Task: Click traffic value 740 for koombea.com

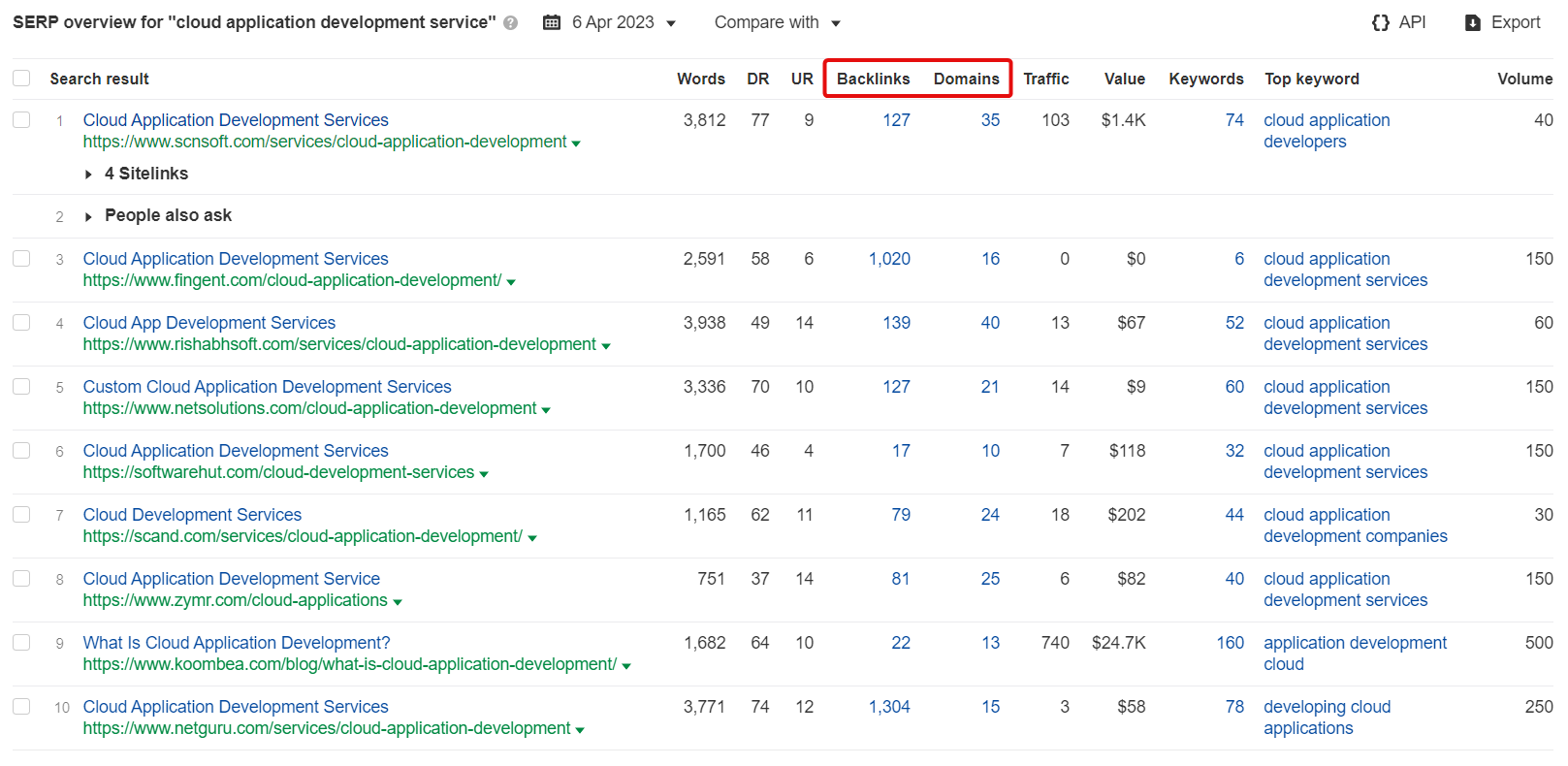Action: pyautogui.click(x=1055, y=643)
